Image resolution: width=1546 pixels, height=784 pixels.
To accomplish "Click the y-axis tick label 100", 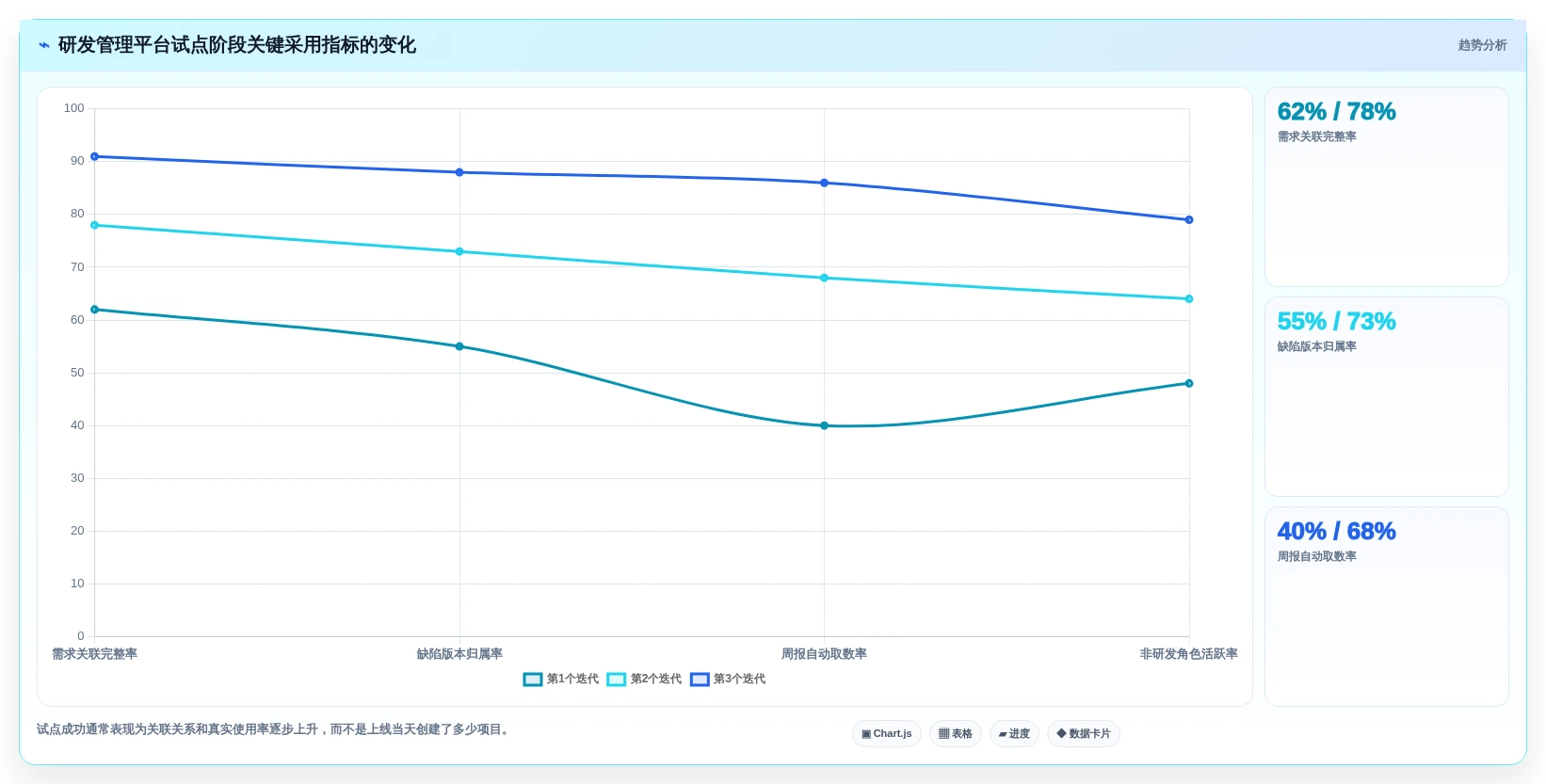I will click(74, 108).
